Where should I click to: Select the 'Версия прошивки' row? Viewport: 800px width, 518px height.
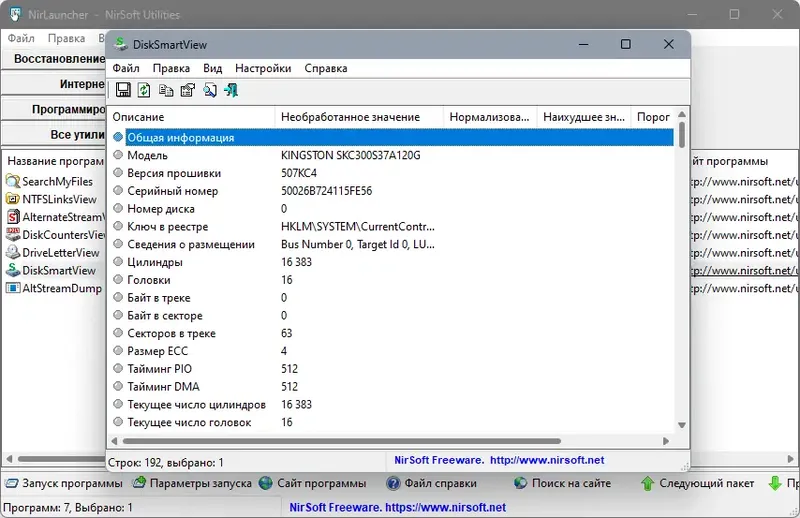click(x=392, y=173)
